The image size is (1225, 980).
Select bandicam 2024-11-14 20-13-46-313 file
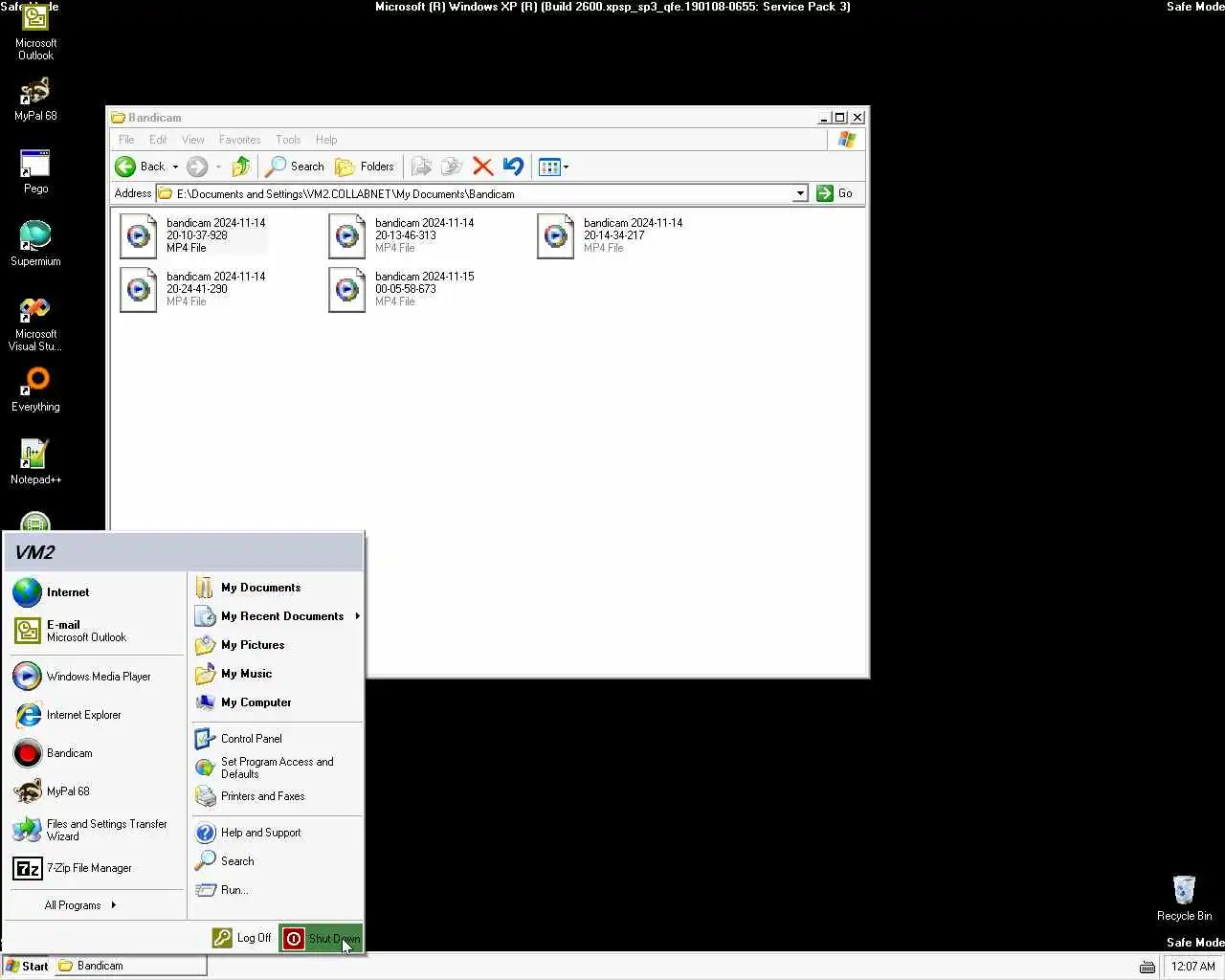402,235
